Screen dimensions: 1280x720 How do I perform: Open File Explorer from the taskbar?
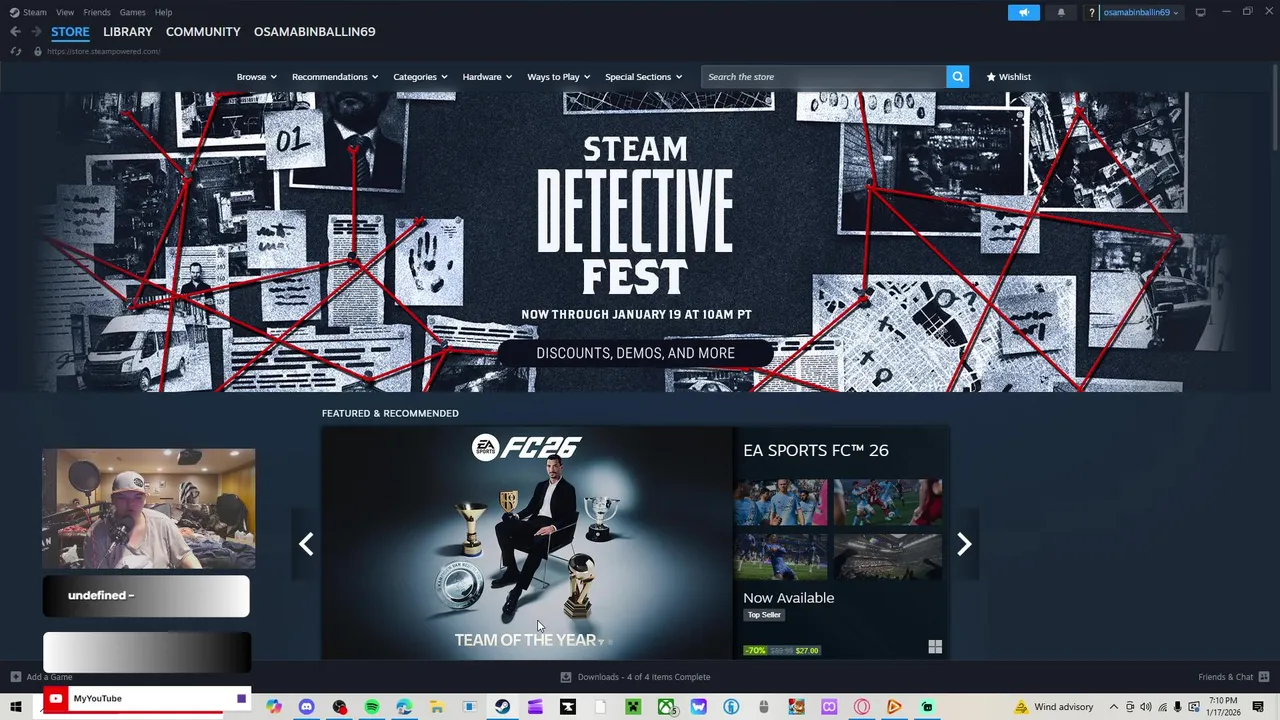(x=437, y=707)
